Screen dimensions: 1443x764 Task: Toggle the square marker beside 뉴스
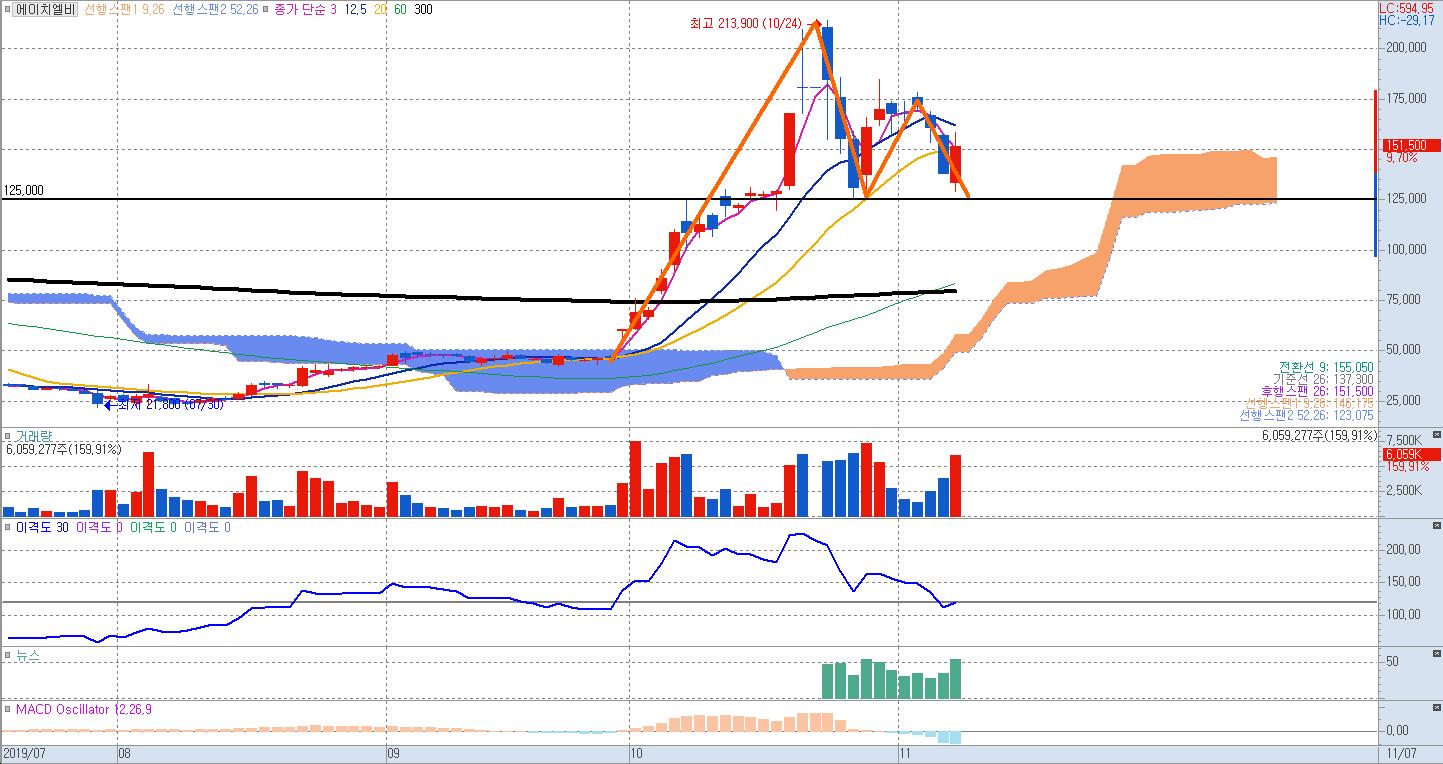pos(8,654)
